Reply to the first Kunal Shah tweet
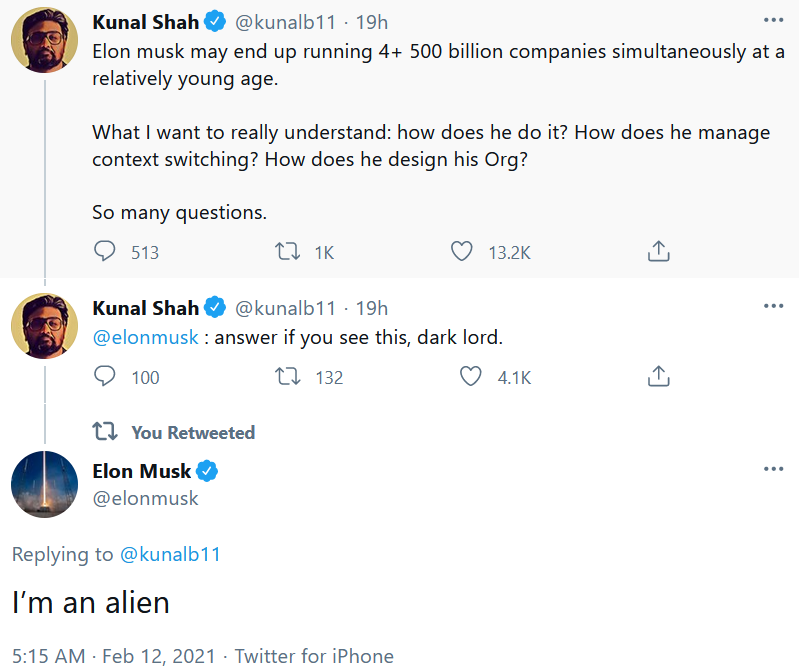Image resolution: width=799 pixels, height=670 pixels. (x=105, y=251)
